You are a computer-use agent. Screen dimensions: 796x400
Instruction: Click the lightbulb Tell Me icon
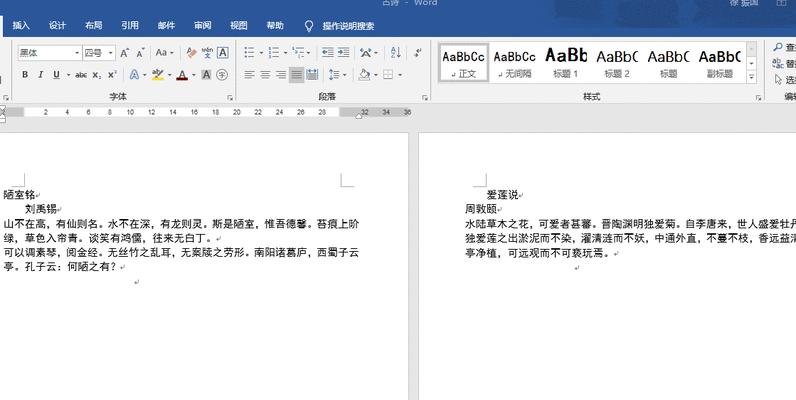tap(309, 26)
